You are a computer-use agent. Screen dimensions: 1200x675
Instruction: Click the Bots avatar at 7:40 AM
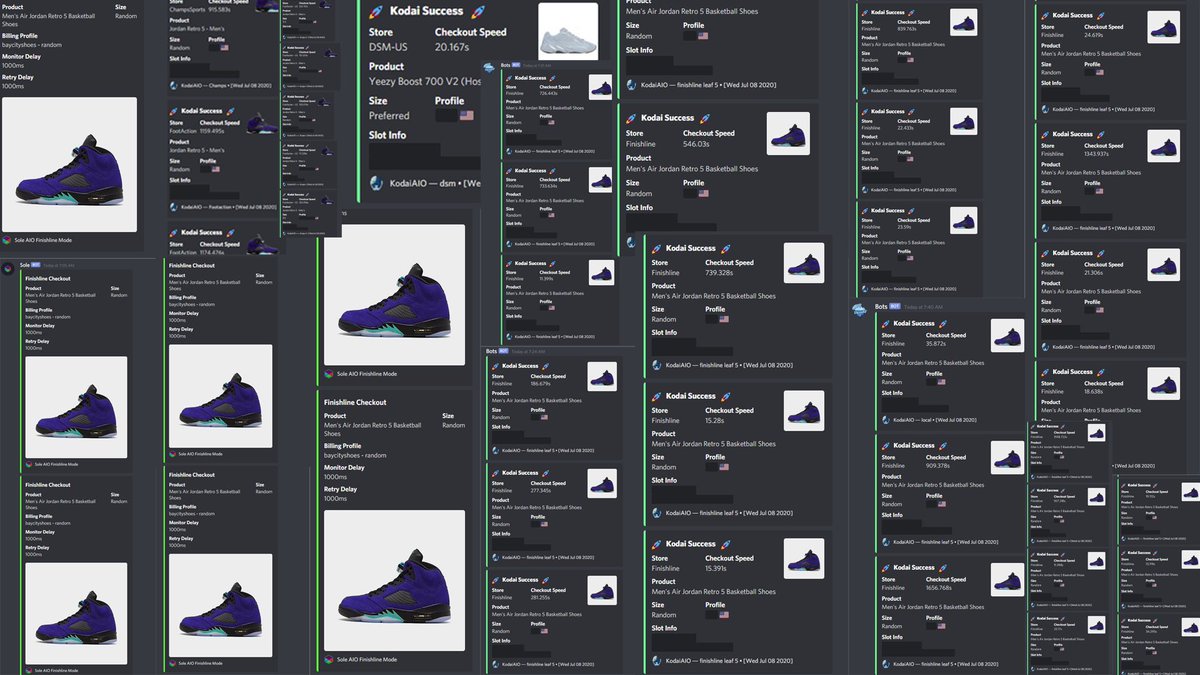click(861, 310)
